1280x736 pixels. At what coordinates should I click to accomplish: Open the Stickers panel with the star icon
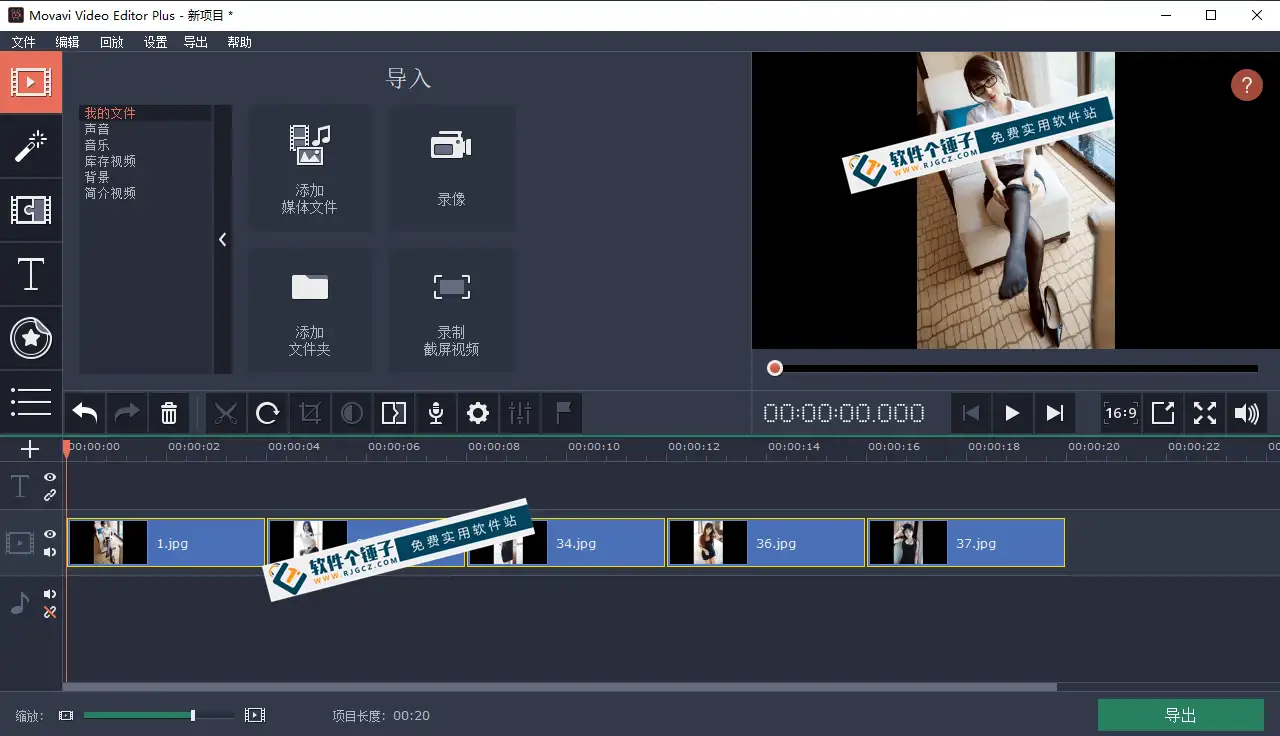[x=31, y=338]
